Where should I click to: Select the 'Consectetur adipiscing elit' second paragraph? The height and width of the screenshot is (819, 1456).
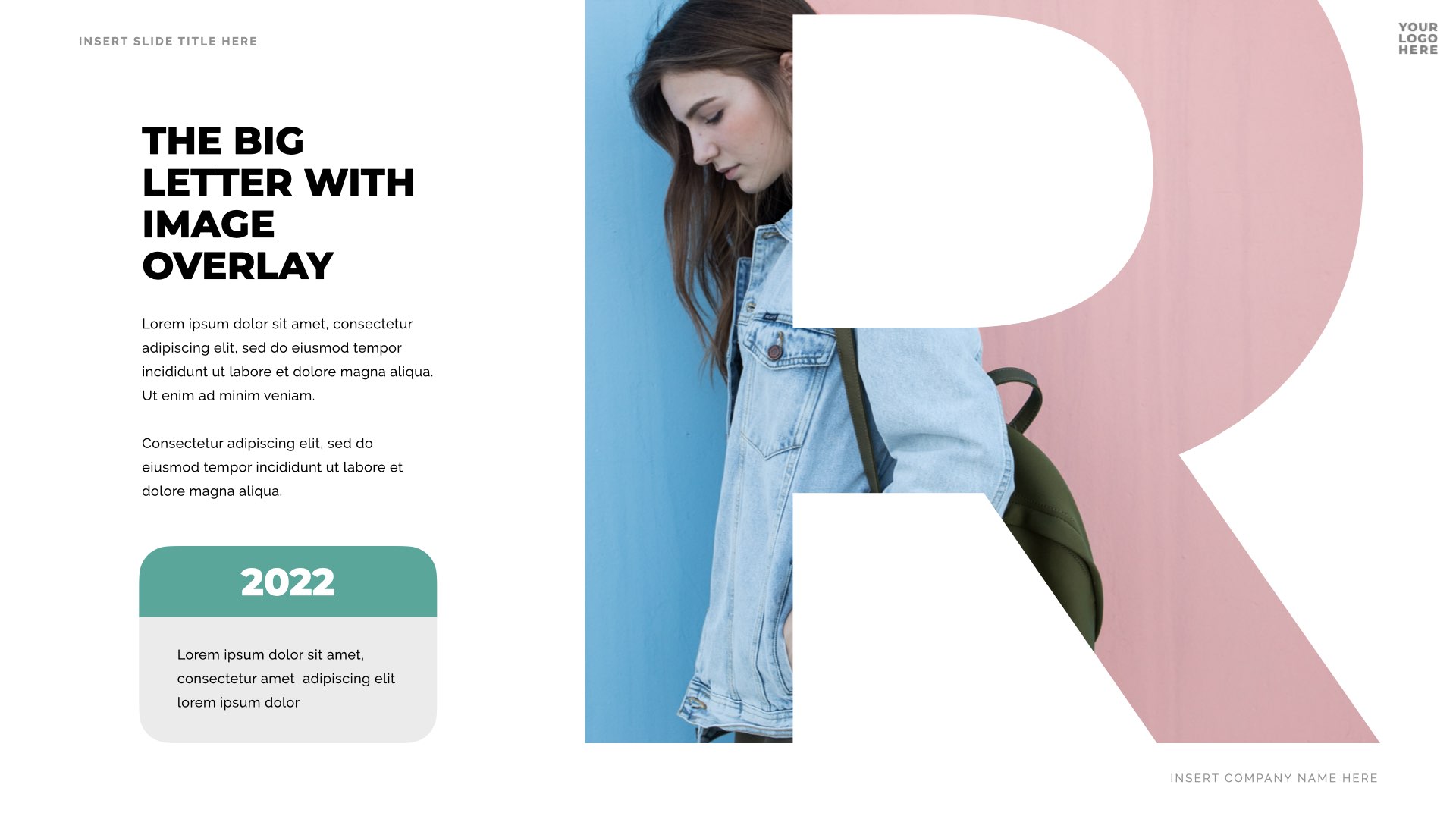[272, 467]
